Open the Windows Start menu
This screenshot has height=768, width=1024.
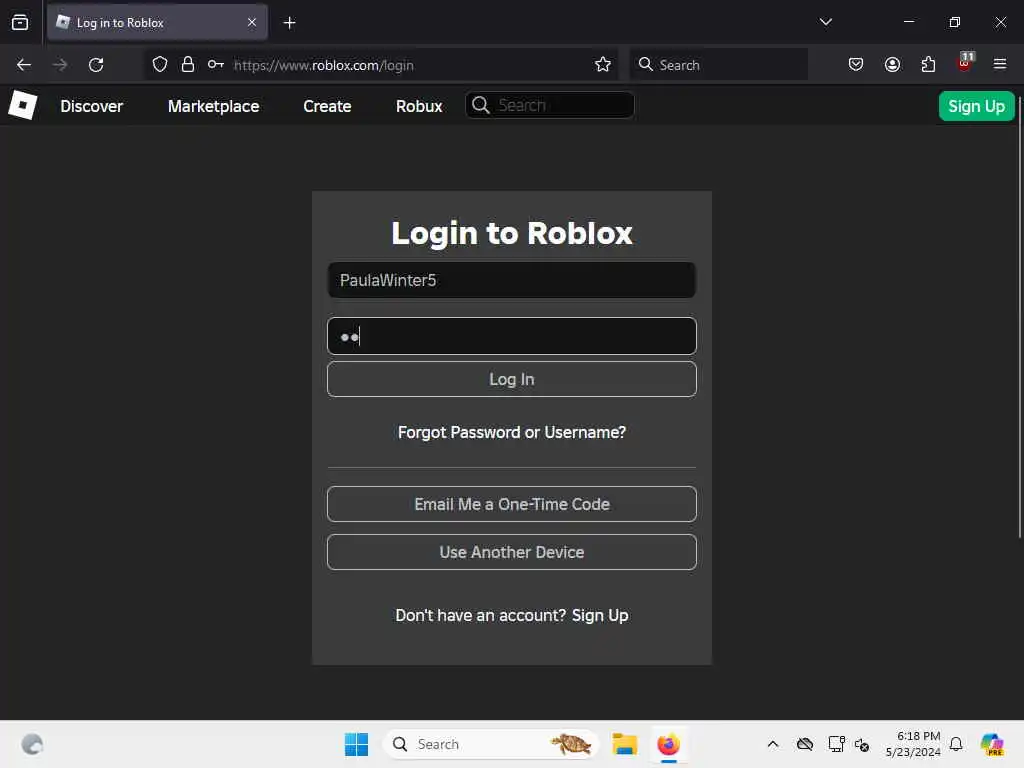[356, 744]
